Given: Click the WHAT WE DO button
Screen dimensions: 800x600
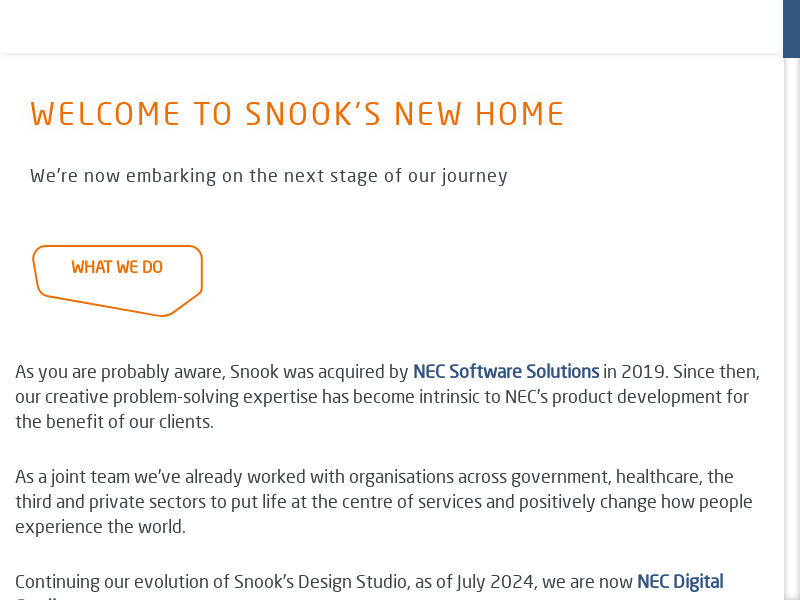Looking at the screenshot, I should tap(117, 268).
